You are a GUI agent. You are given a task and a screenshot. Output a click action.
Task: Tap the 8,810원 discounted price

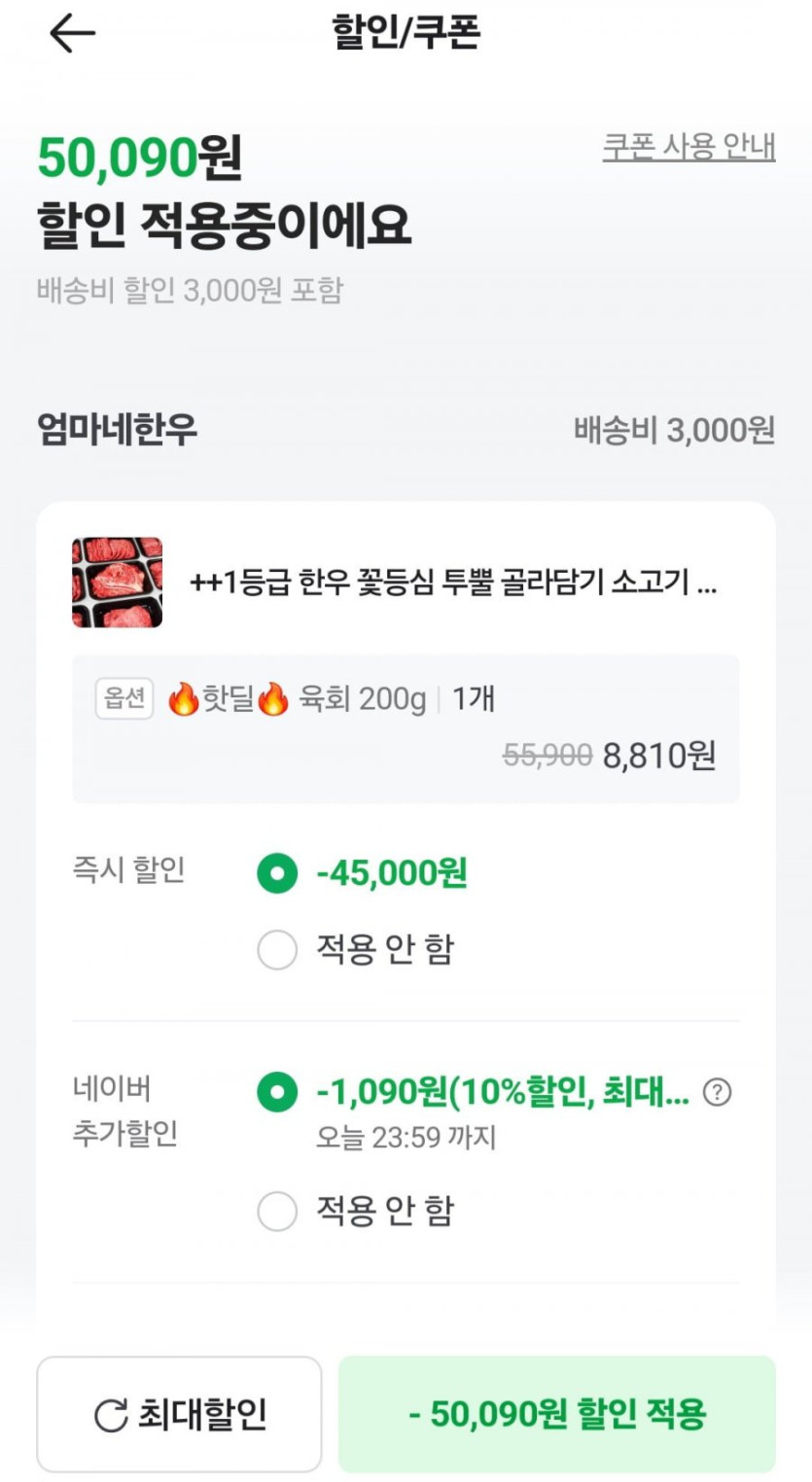(659, 755)
